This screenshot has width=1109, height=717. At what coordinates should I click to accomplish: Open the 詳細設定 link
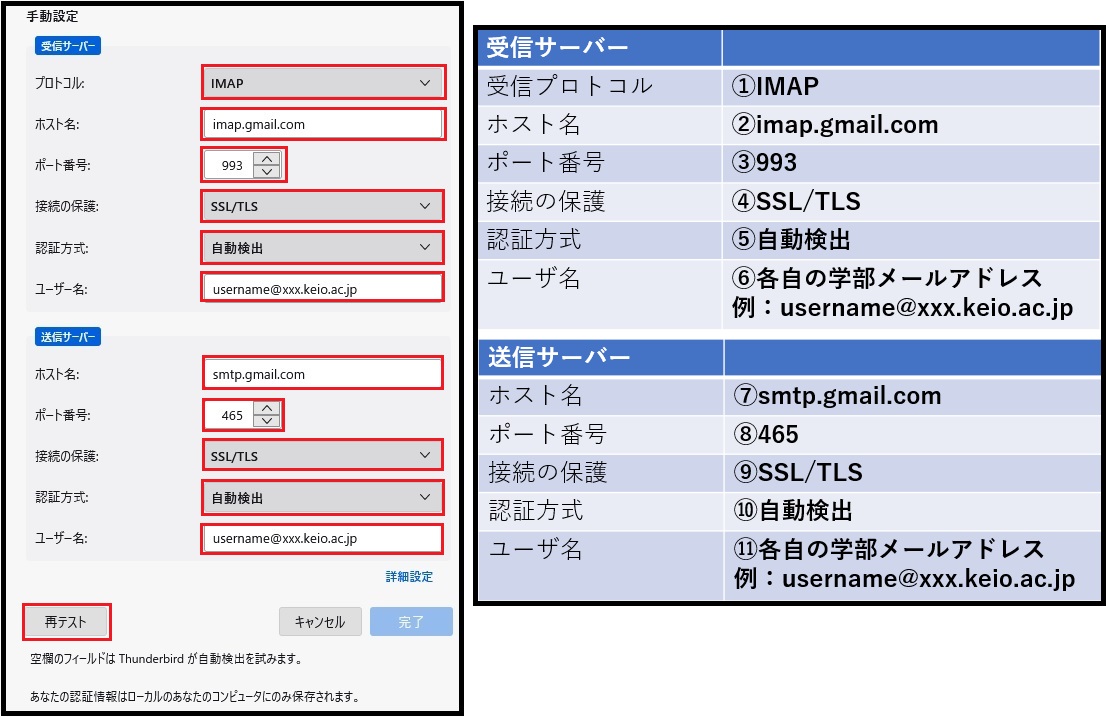click(x=409, y=576)
